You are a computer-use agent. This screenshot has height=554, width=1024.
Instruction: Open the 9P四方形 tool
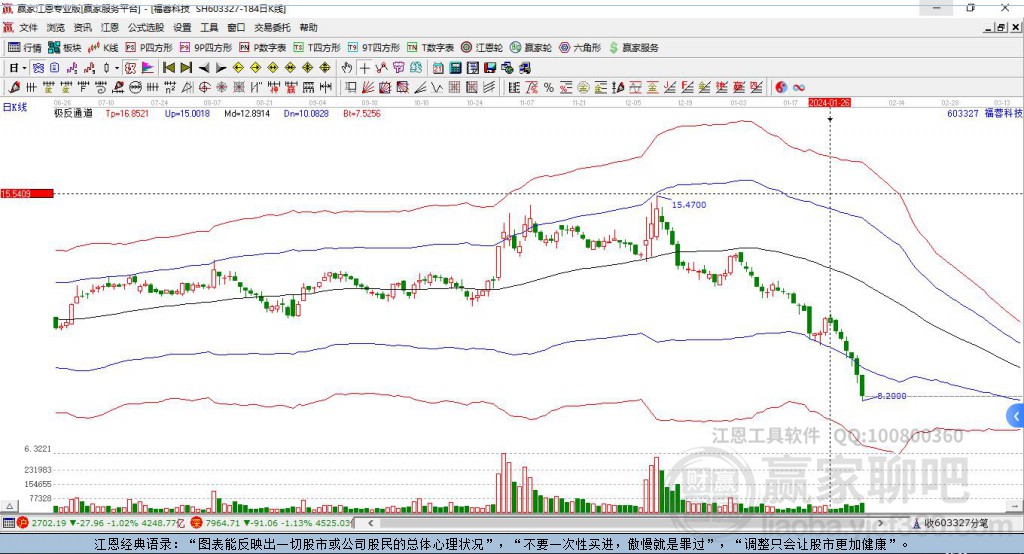[206, 48]
